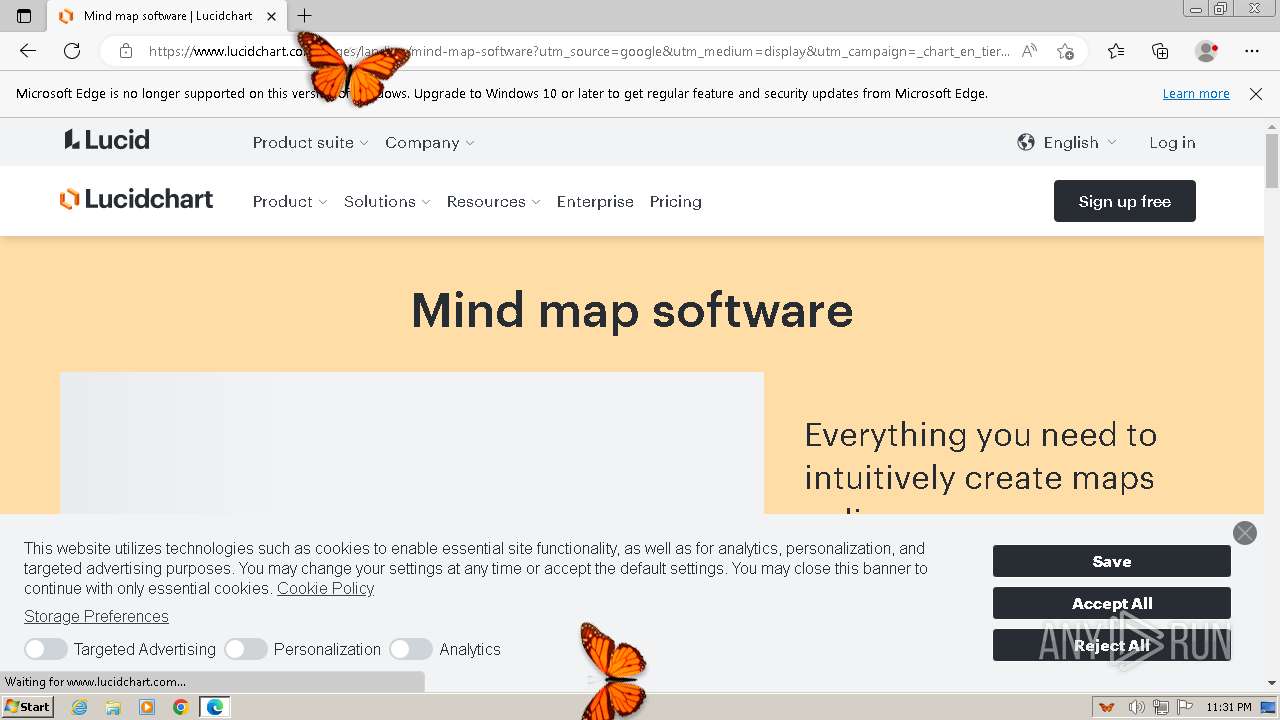
Task: Close the Mind map software tab
Action: [271, 16]
